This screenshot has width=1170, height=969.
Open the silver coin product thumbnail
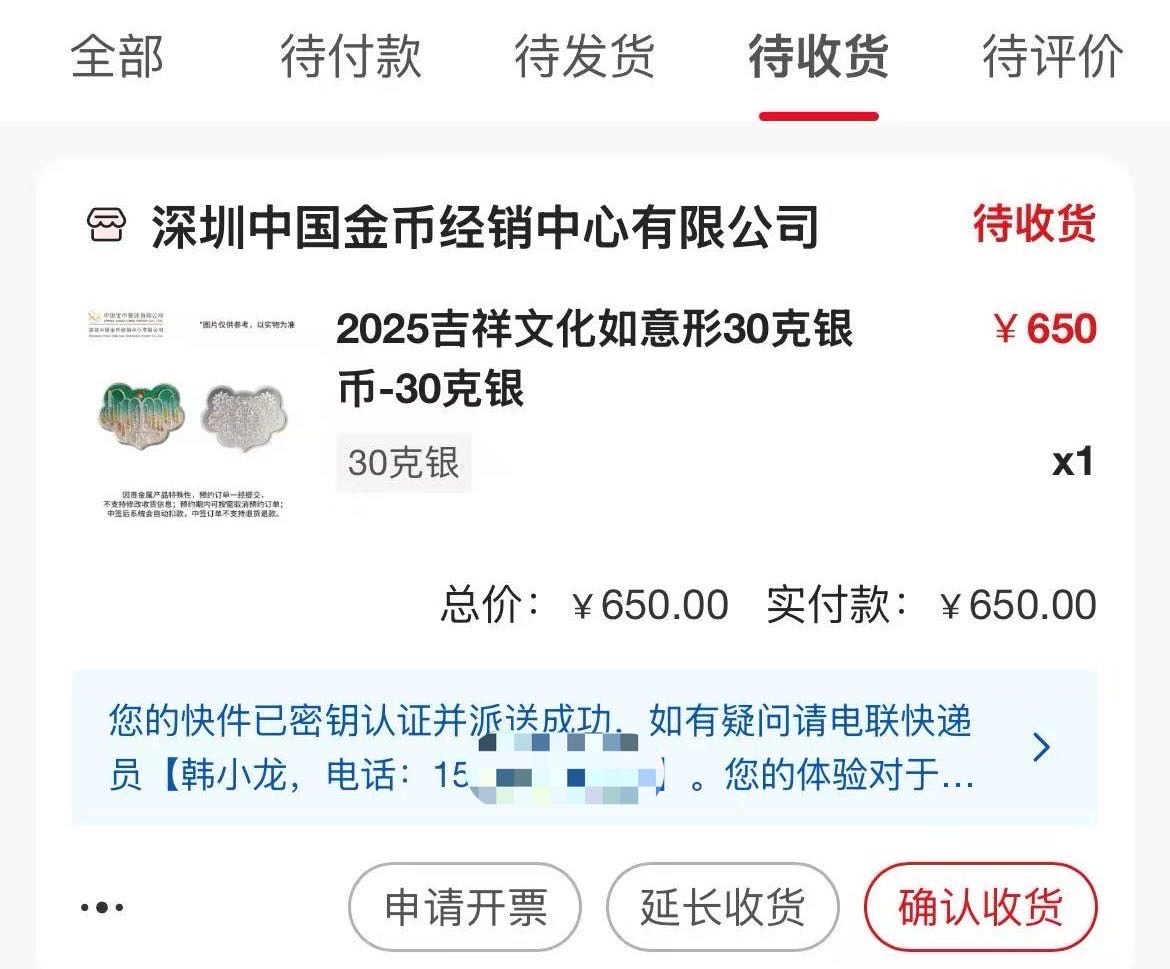193,415
